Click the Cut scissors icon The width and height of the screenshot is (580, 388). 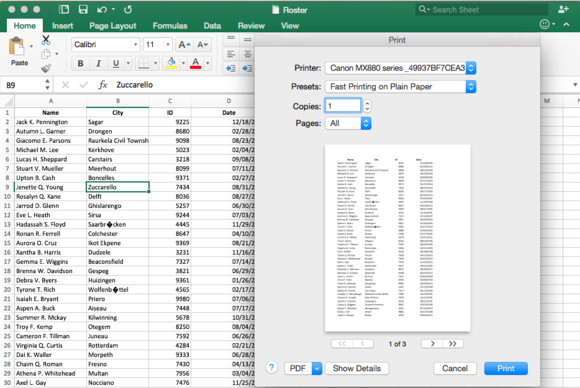(x=46, y=40)
